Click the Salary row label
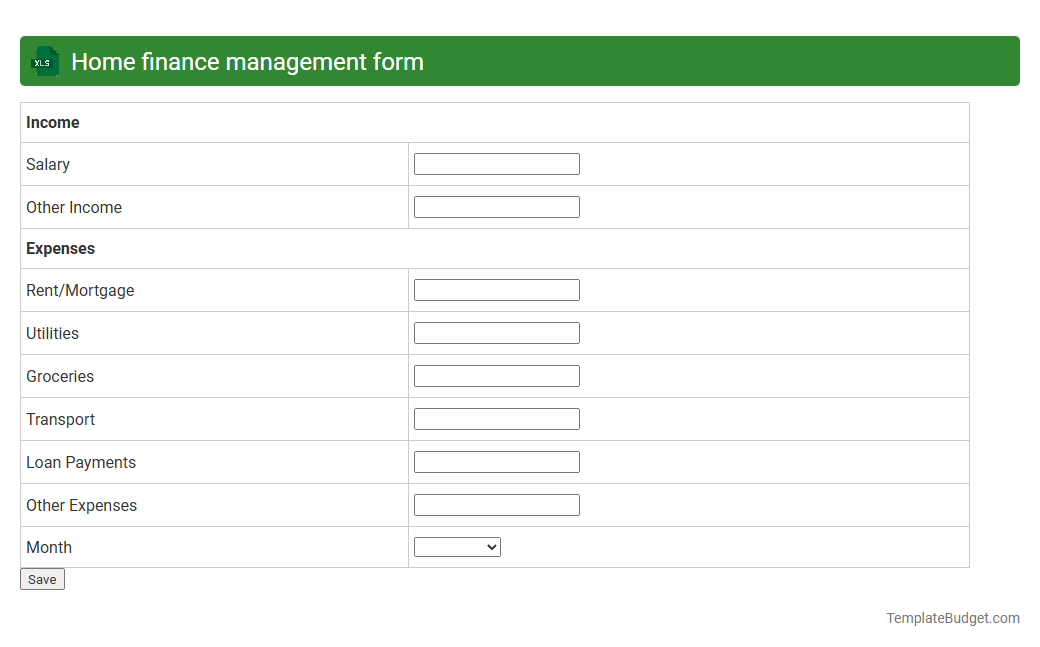The height and width of the screenshot is (647, 1040). click(47, 164)
